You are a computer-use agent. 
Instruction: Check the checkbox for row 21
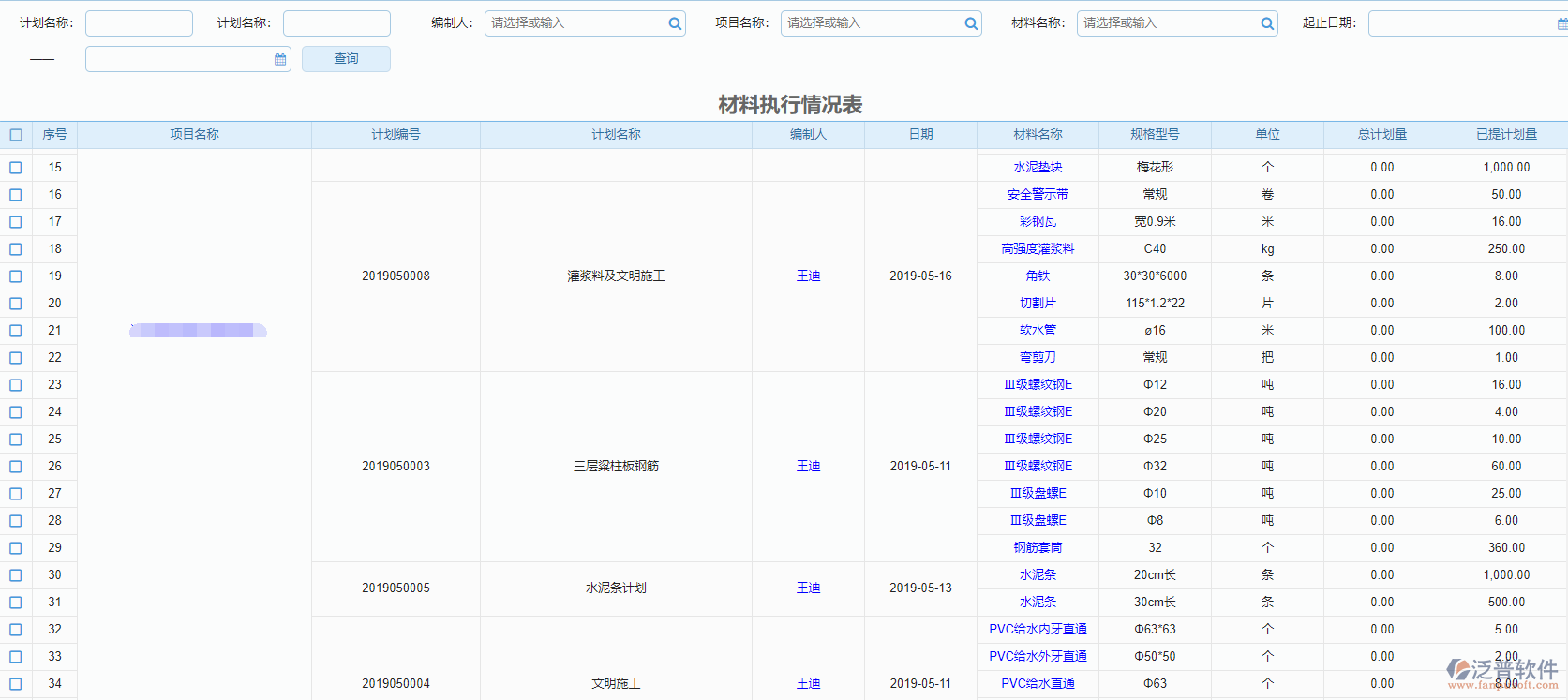(x=16, y=331)
